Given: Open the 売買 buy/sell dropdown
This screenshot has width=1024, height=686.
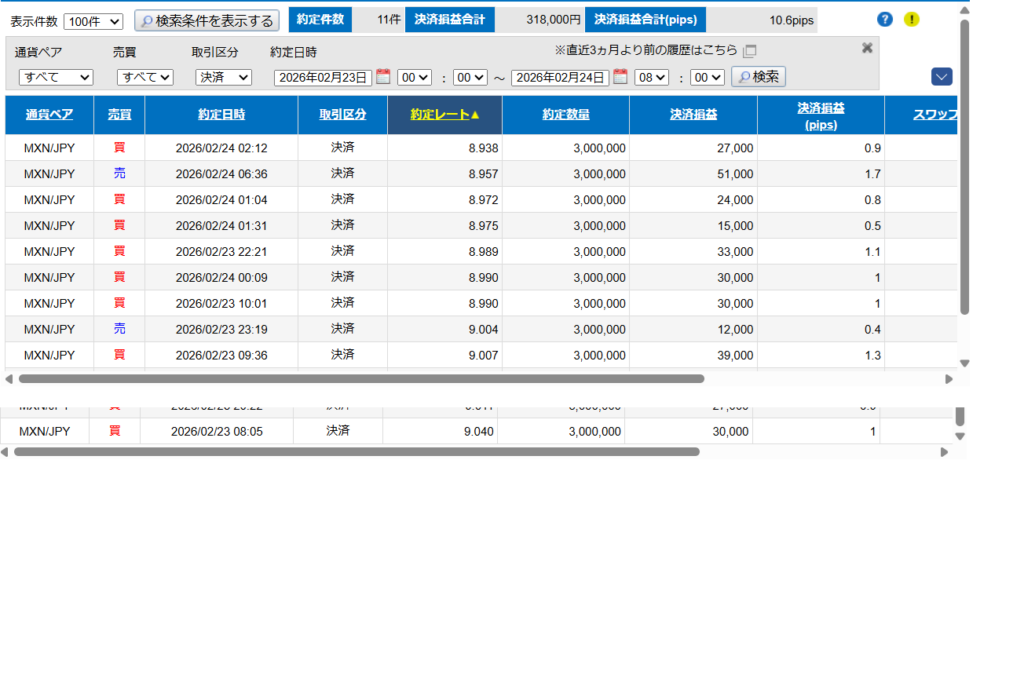Looking at the screenshot, I should pyautogui.click(x=145, y=77).
